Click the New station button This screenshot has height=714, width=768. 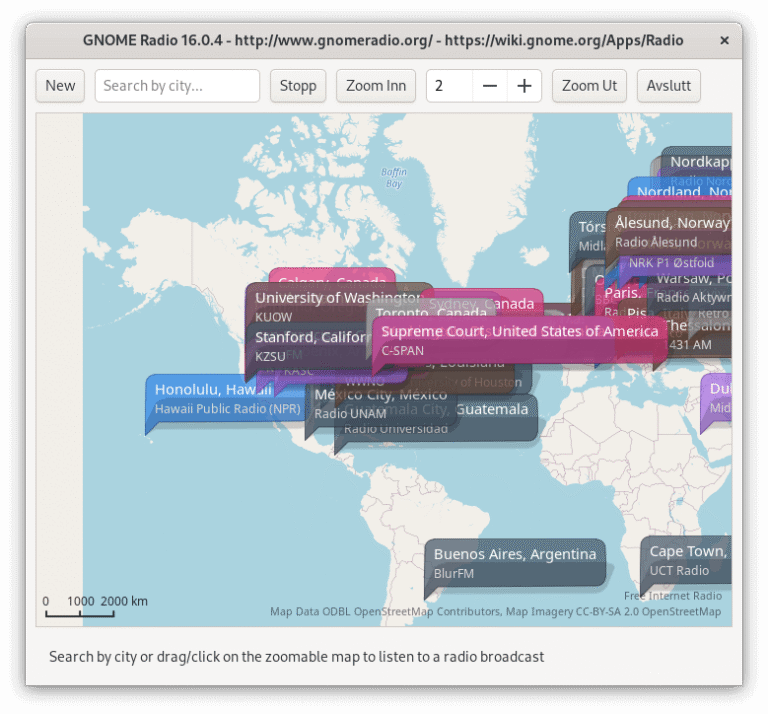(60, 86)
